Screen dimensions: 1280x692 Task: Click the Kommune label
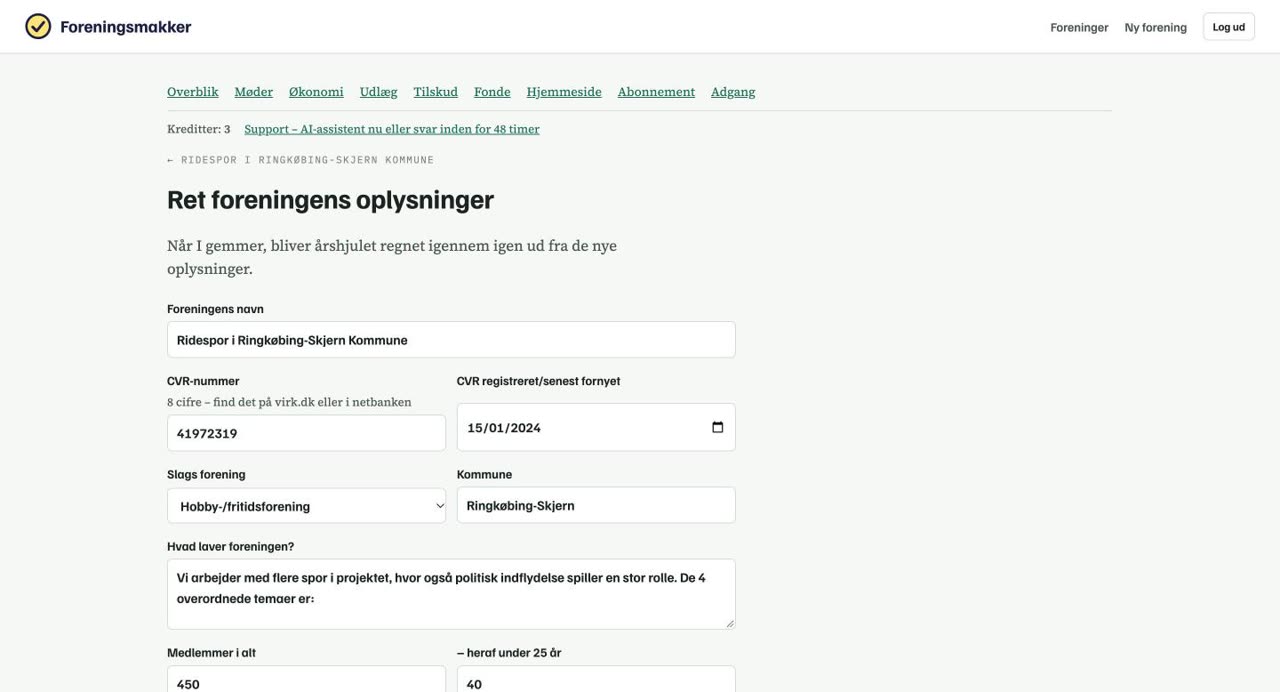point(484,474)
